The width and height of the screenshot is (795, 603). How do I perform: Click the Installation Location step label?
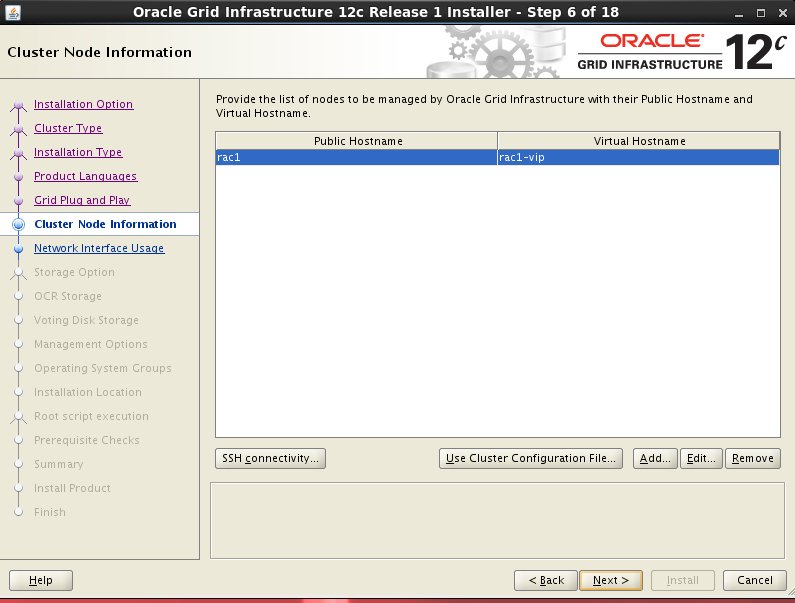tap(88, 392)
